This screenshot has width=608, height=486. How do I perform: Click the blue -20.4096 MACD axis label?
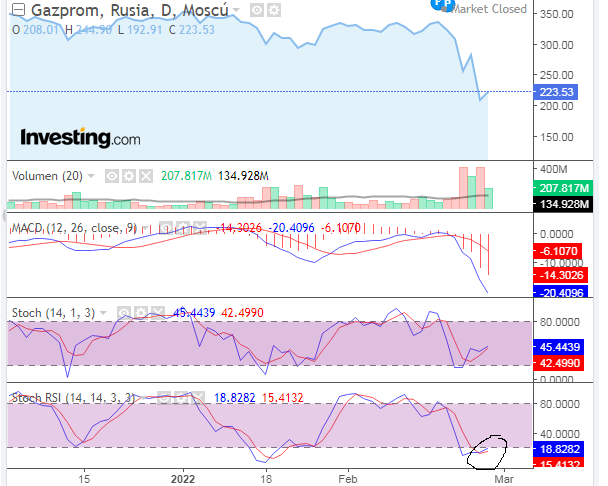(x=561, y=292)
